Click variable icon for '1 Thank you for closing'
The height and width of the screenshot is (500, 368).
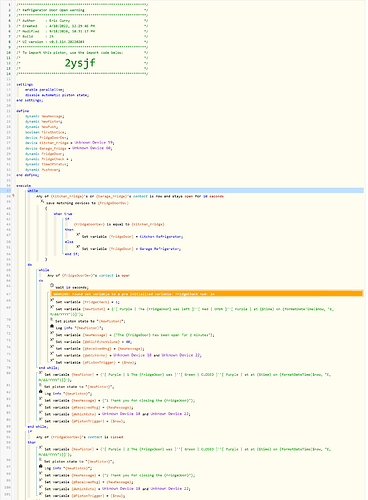point(41,399)
